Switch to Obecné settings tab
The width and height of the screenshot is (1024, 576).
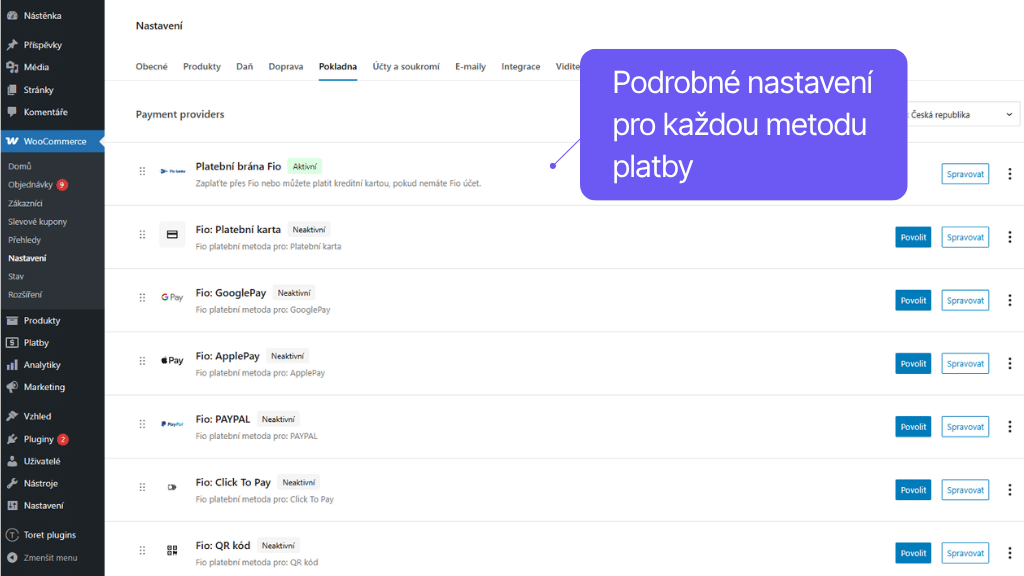coord(152,67)
